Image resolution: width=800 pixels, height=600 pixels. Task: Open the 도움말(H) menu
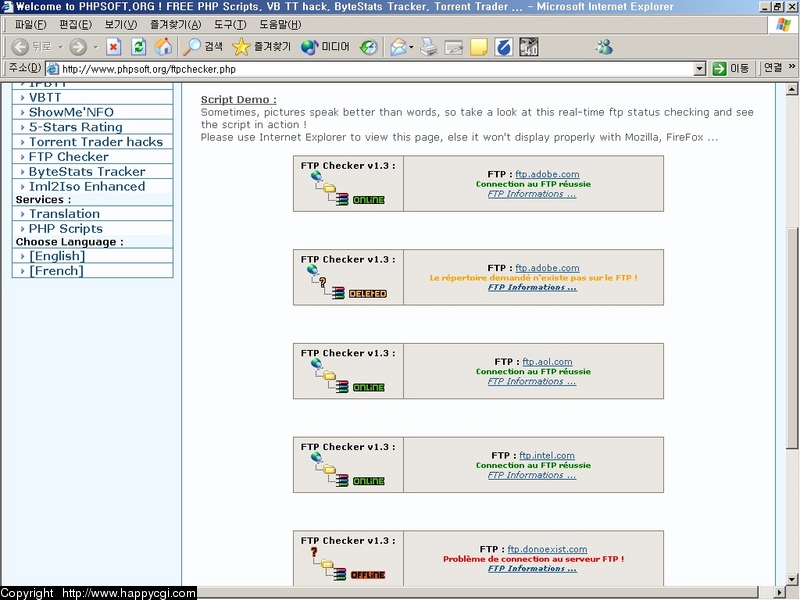click(x=280, y=24)
